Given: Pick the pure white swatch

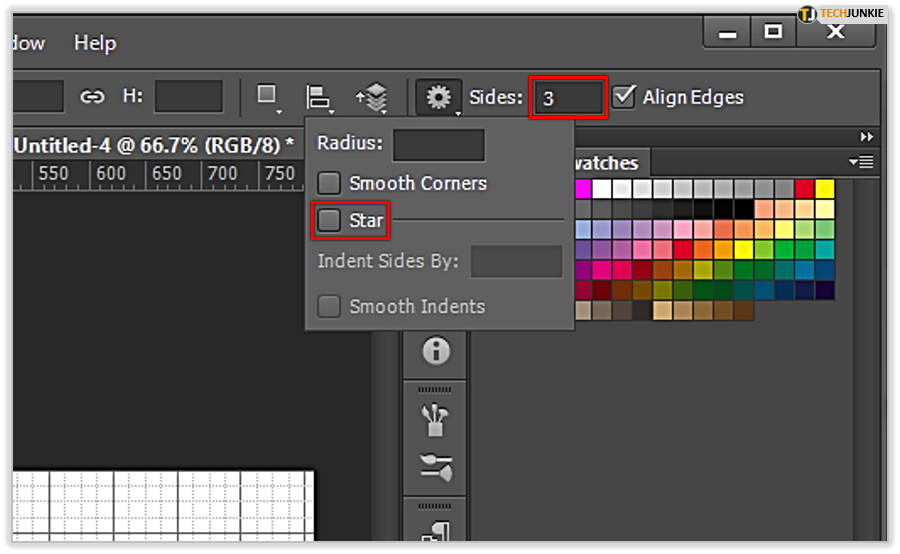Looking at the screenshot, I should tap(602, 188).
